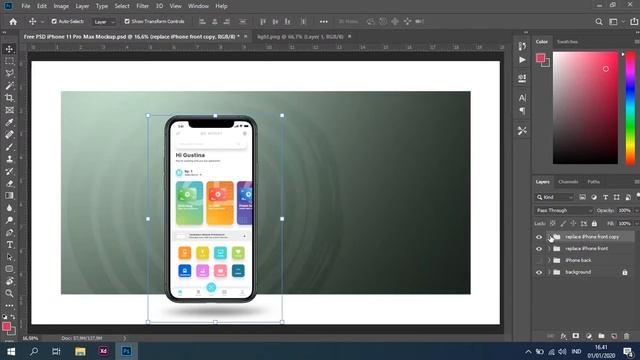Toggle Show Transform Controls checkbox
The height and width of the screenshot is (360, 640).
(127, 21)
